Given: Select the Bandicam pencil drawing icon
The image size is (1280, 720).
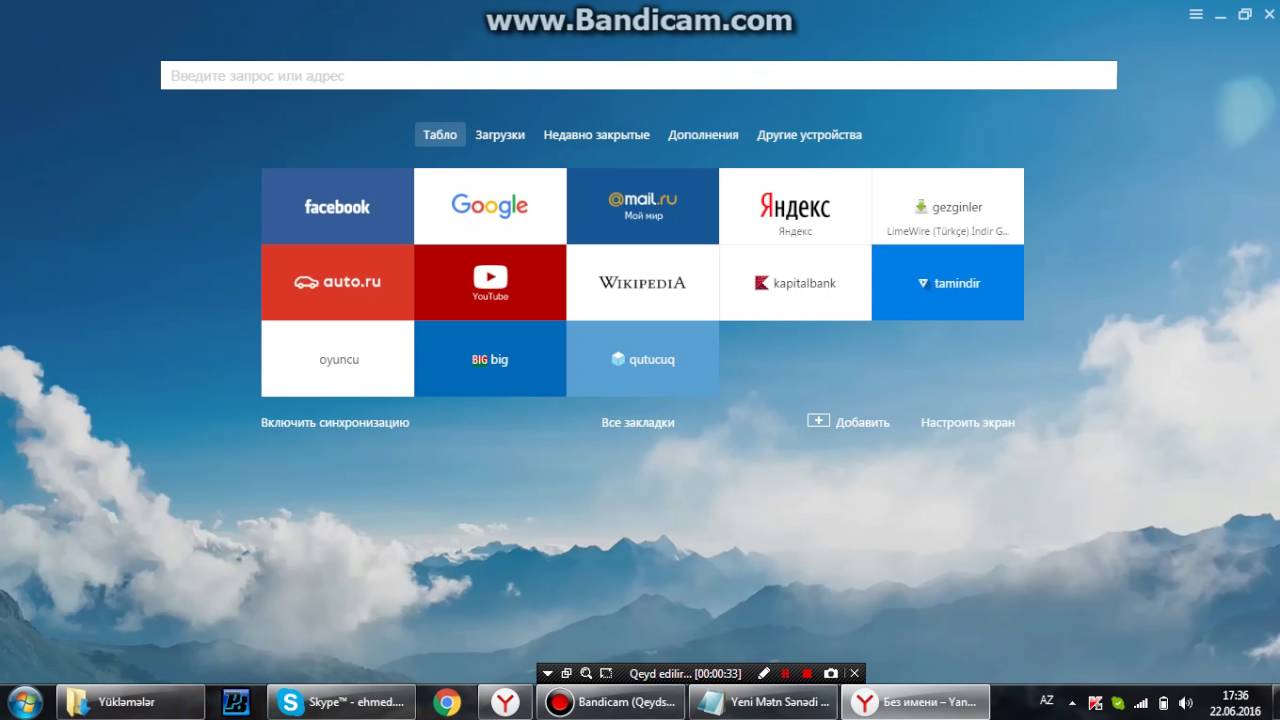Looking at the screenshot, I should point(764,674).
